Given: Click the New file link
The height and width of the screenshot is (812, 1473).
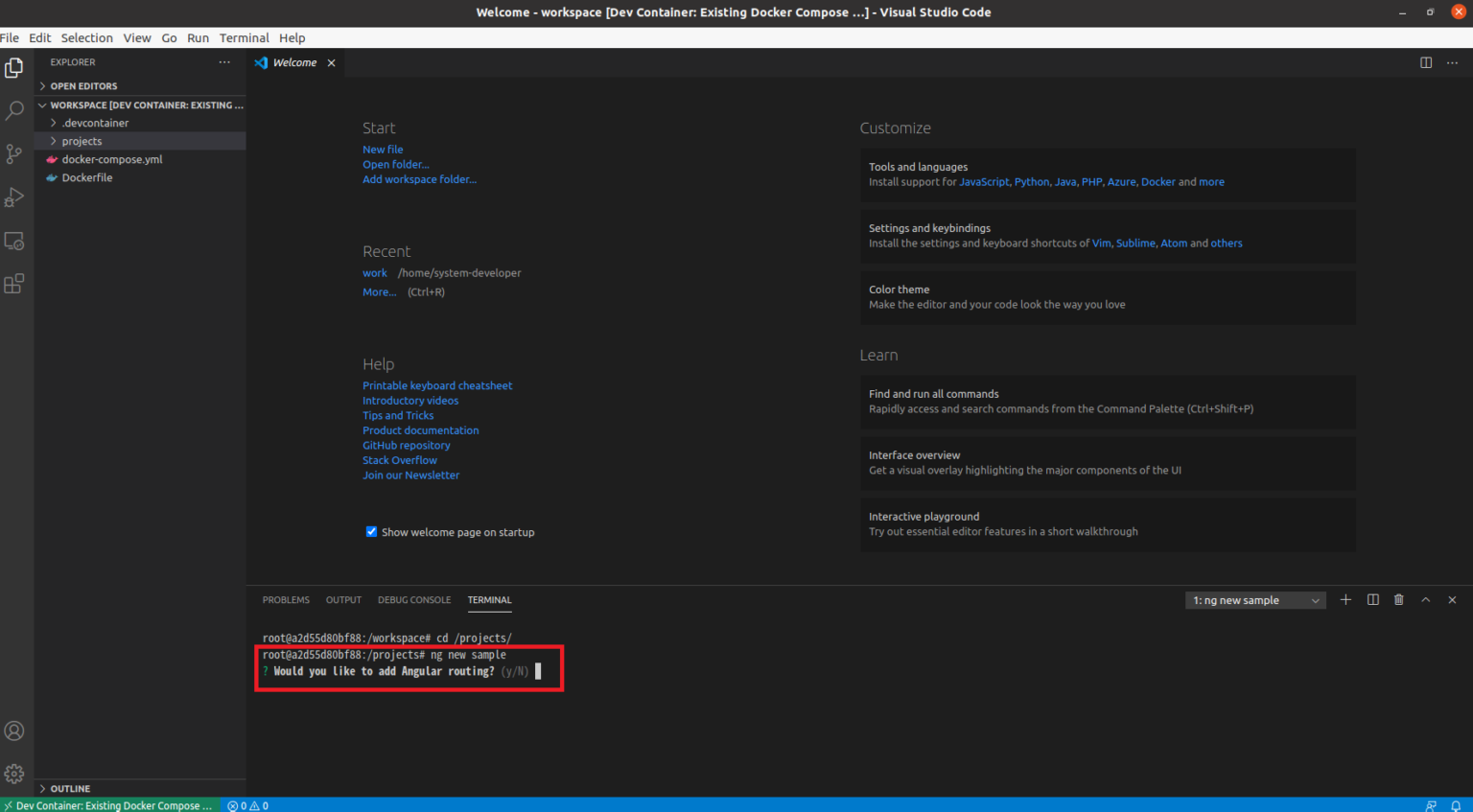Looking at the screenshot, I should pyautogui.click(x=383, y=150).
